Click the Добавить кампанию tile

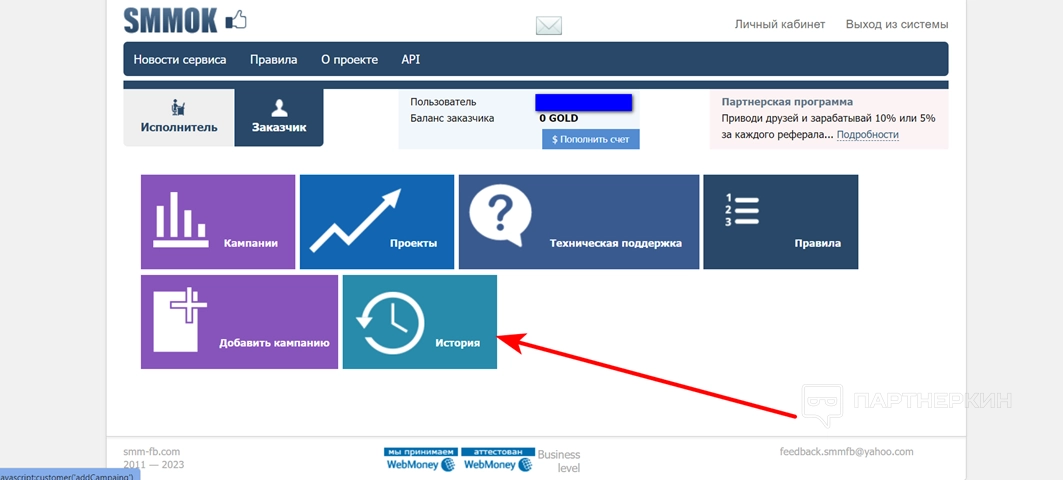[239, 322]
